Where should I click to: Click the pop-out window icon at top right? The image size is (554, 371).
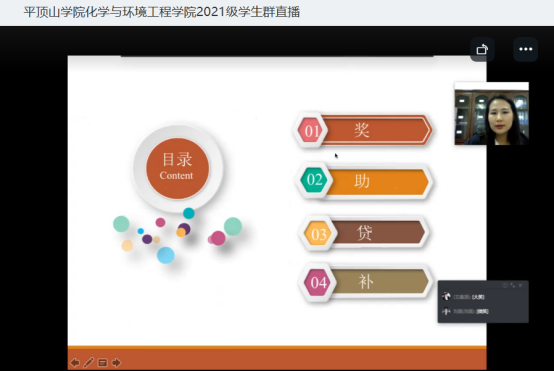point(482,49)
